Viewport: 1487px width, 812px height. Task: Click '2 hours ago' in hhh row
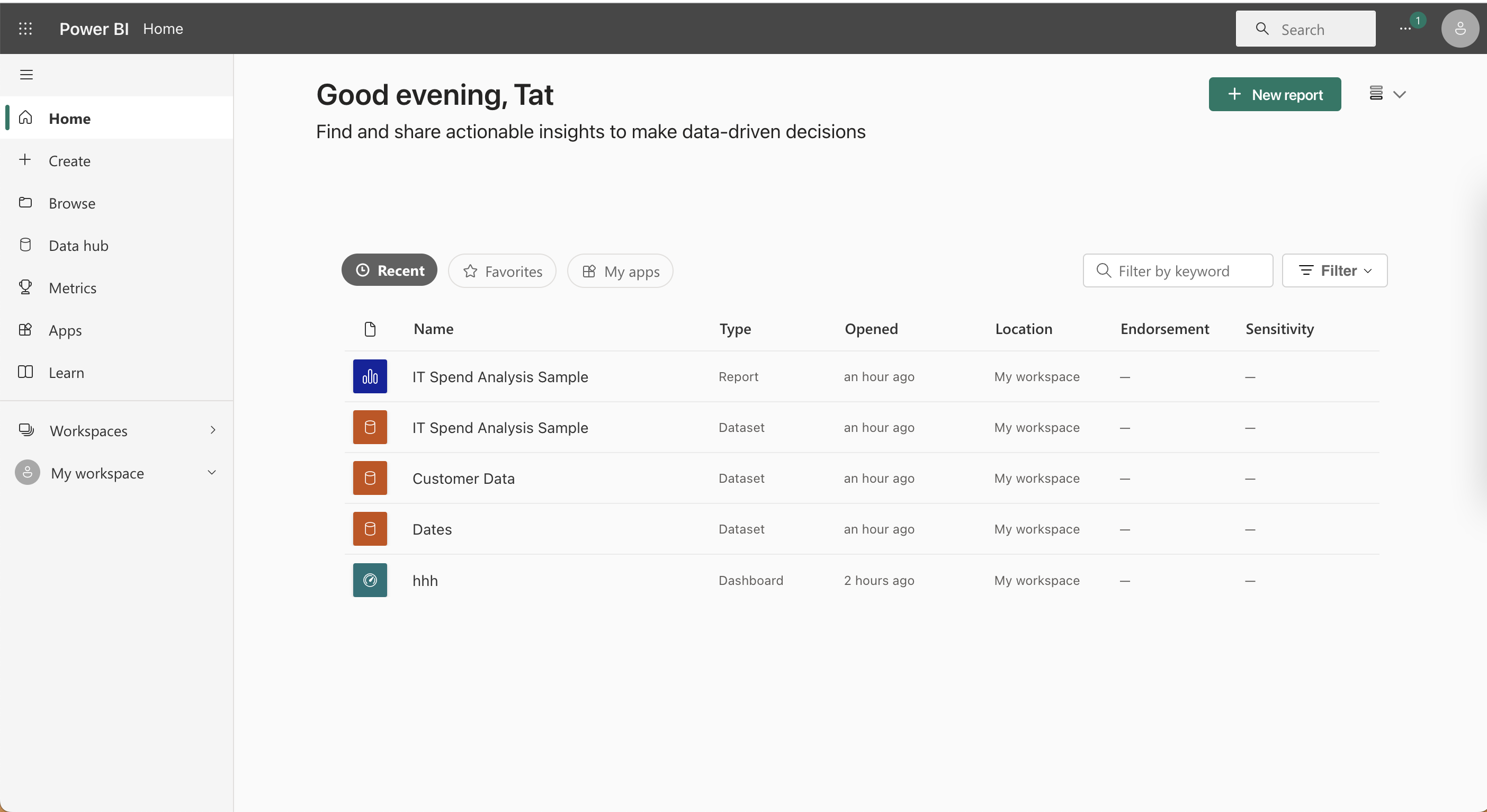coord(879,580)
